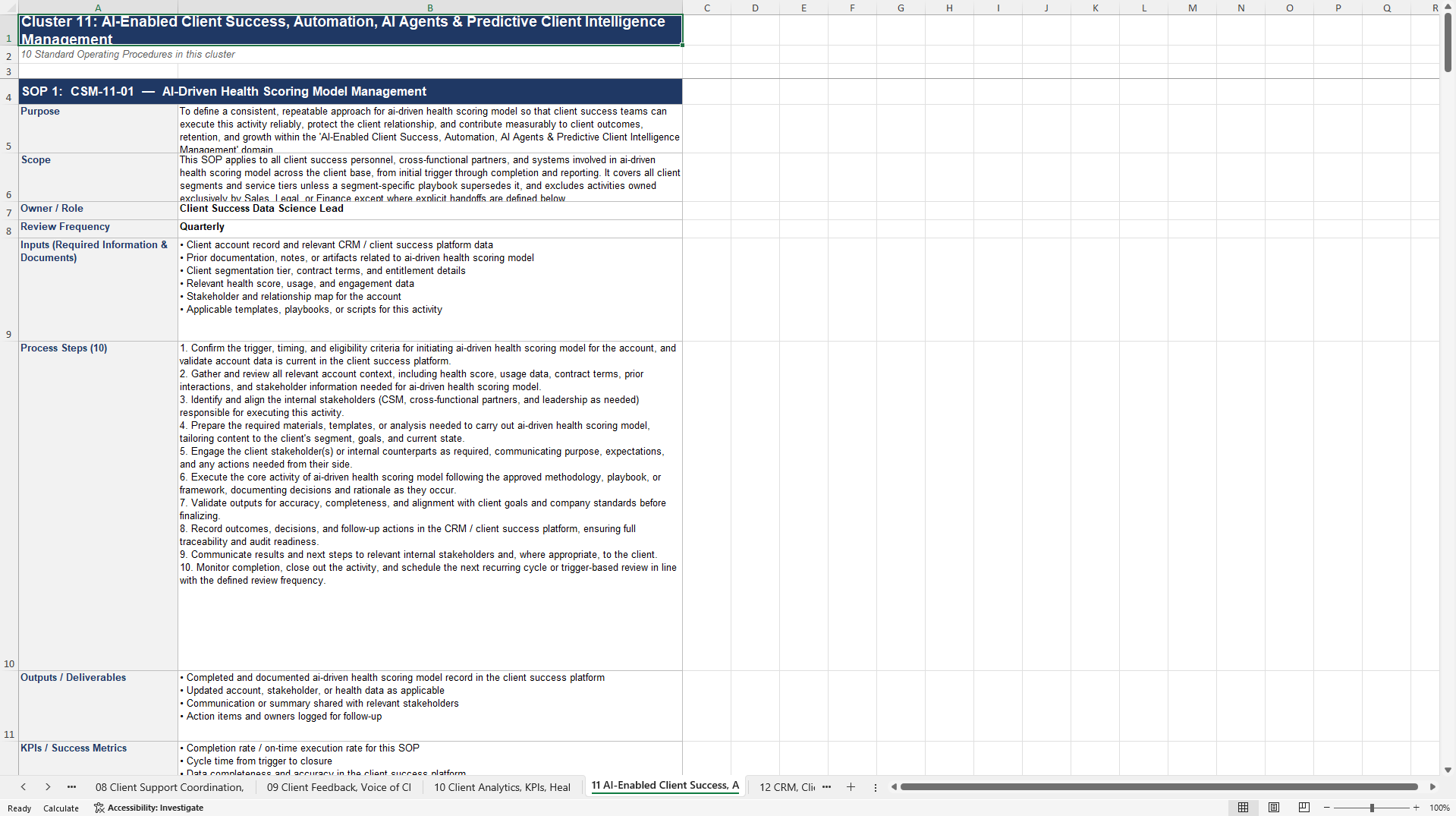
Task: Go to next sheet tab arrow
Action: pyautogui.click(x=48, y=787)
